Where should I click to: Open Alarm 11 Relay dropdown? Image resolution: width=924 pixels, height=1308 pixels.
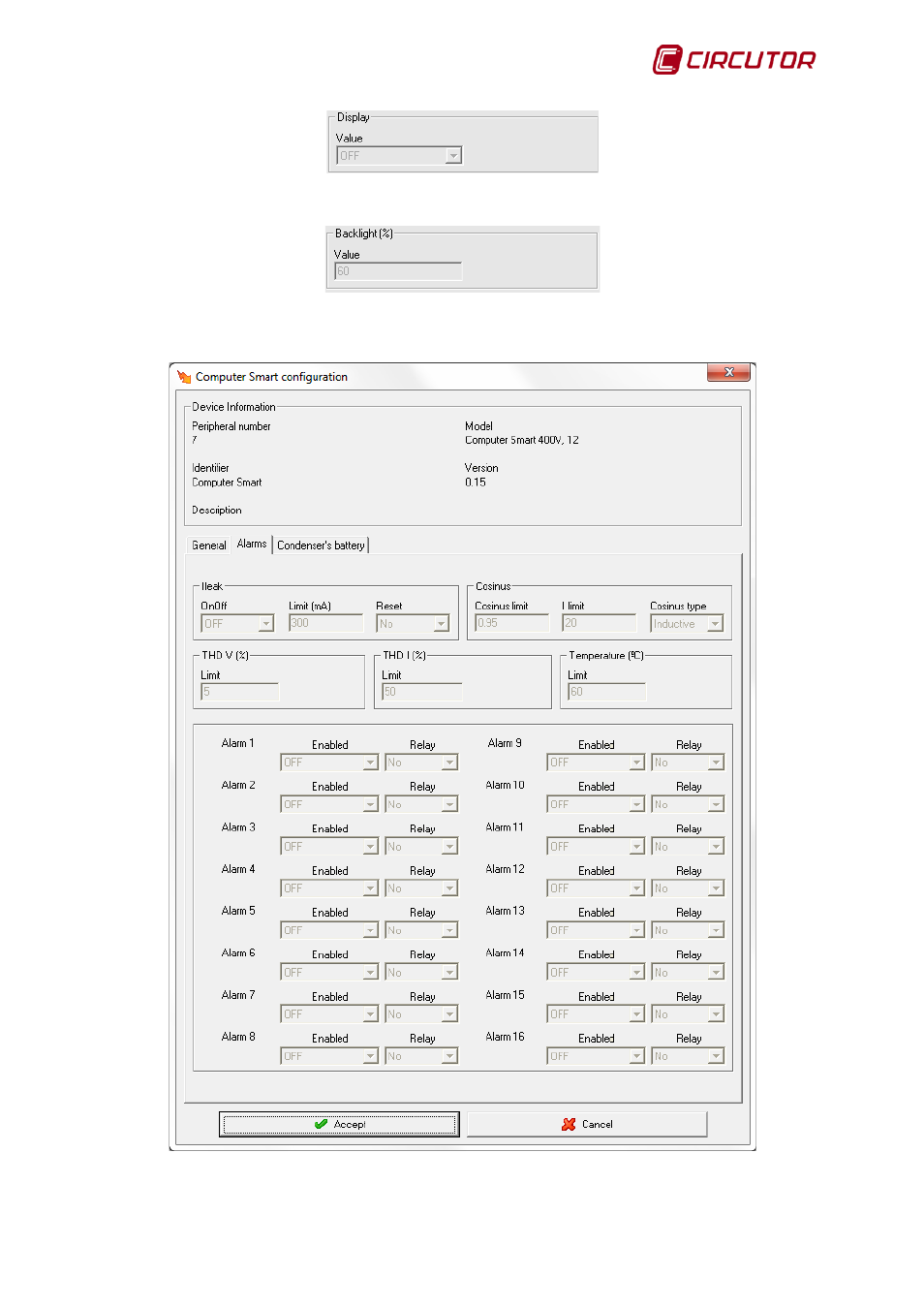point(688,847)
